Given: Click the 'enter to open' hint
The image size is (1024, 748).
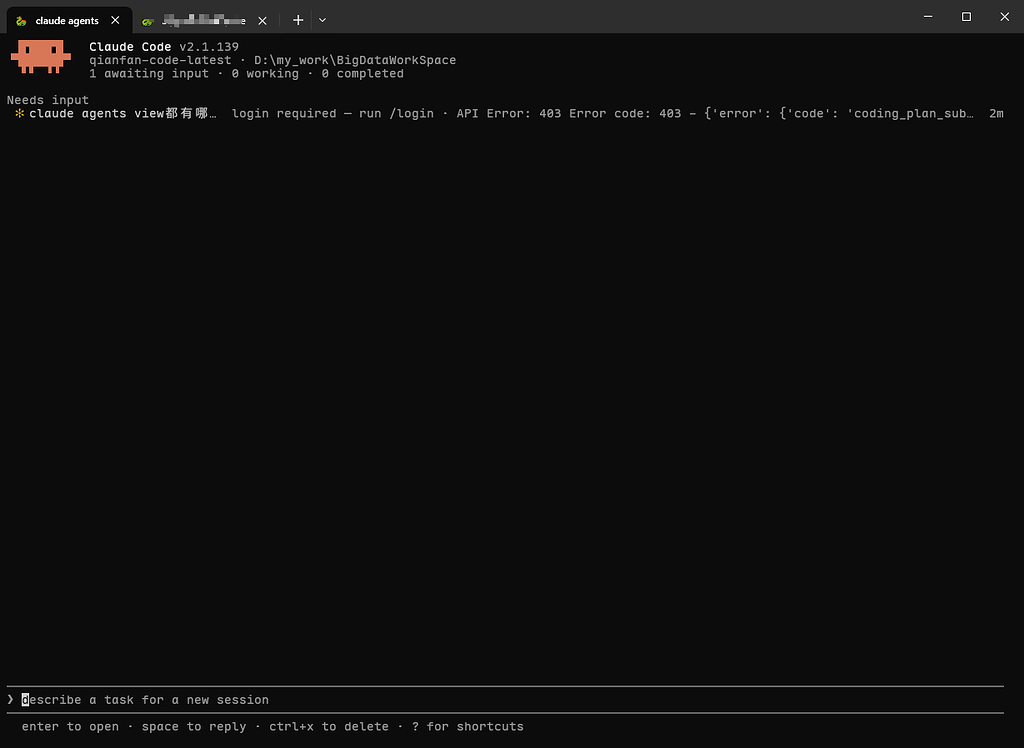Looking at the screenshot, I should (x=71, y=726).
